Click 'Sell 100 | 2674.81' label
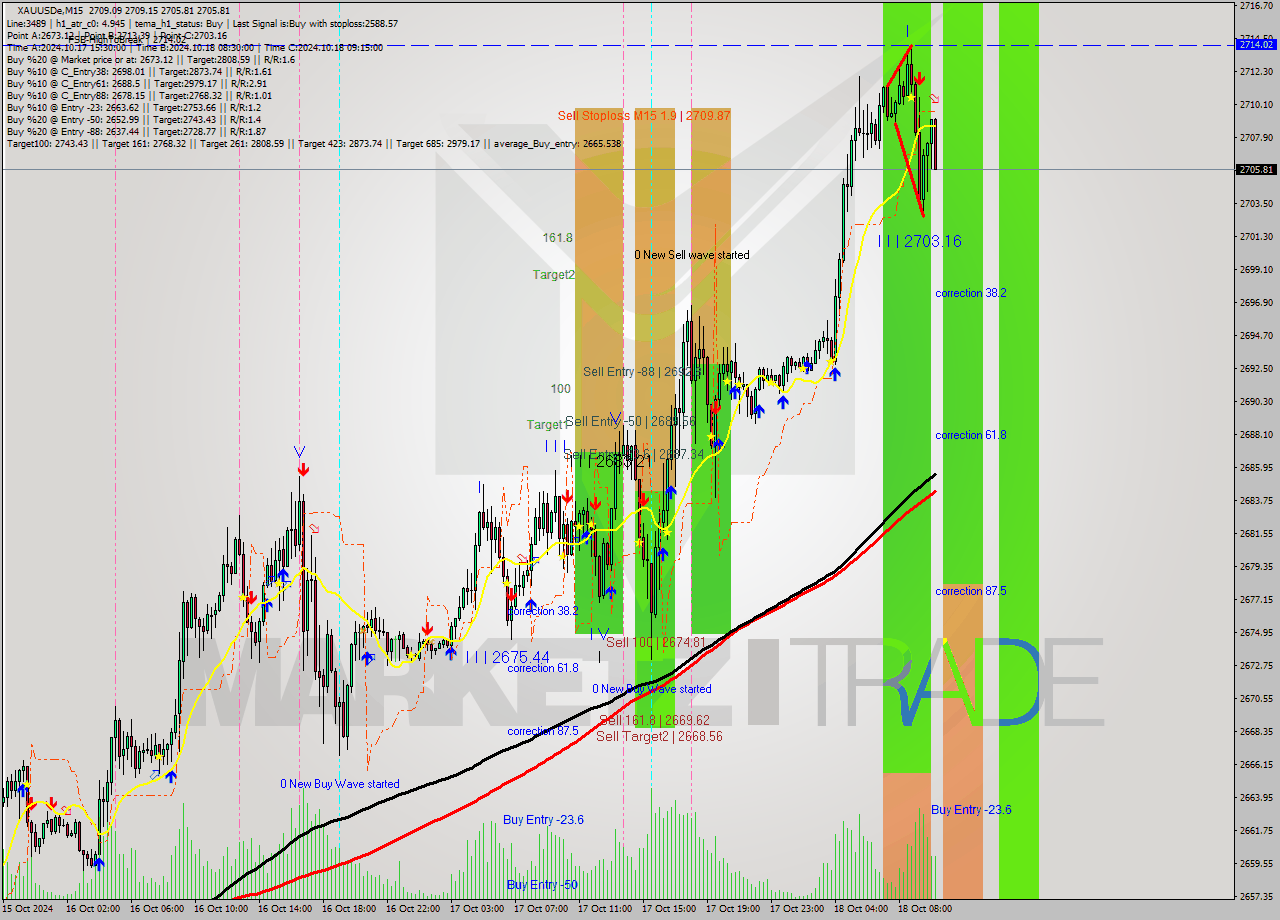The width and height of the screenshot is (1280, 920). tap(656, 642)
